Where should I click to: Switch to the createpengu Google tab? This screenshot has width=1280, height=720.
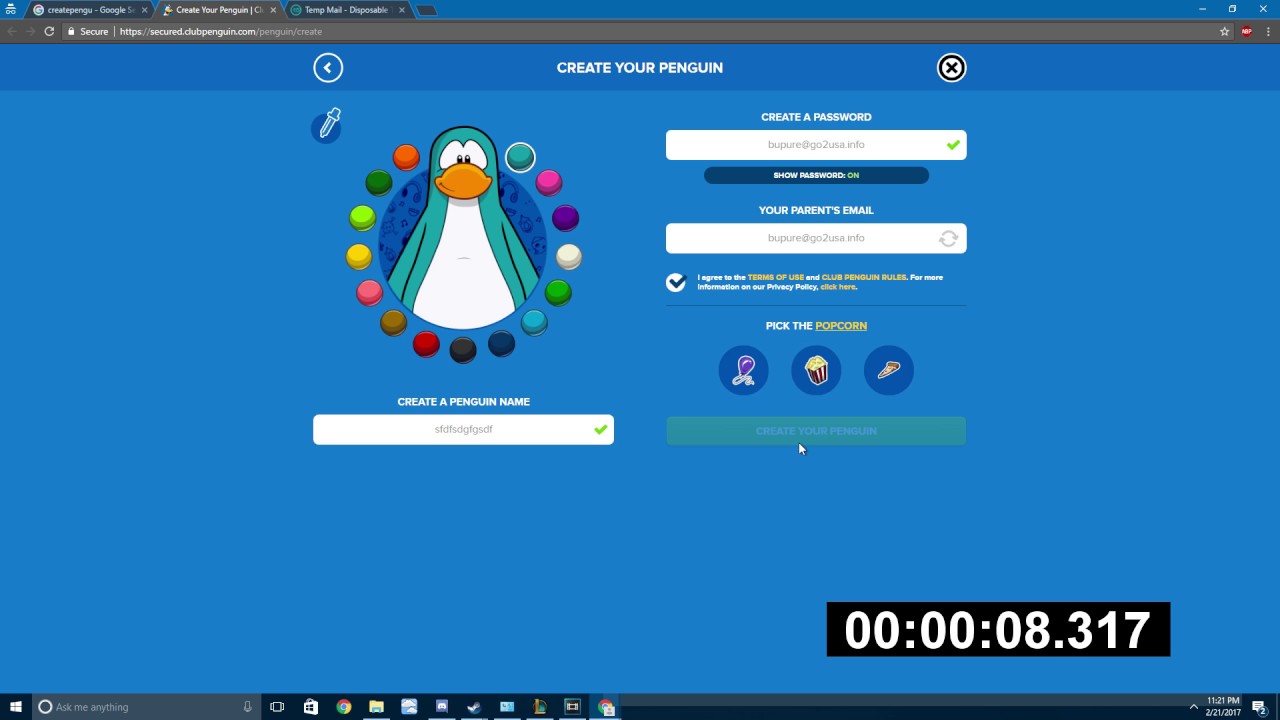(x=89, y=10)
